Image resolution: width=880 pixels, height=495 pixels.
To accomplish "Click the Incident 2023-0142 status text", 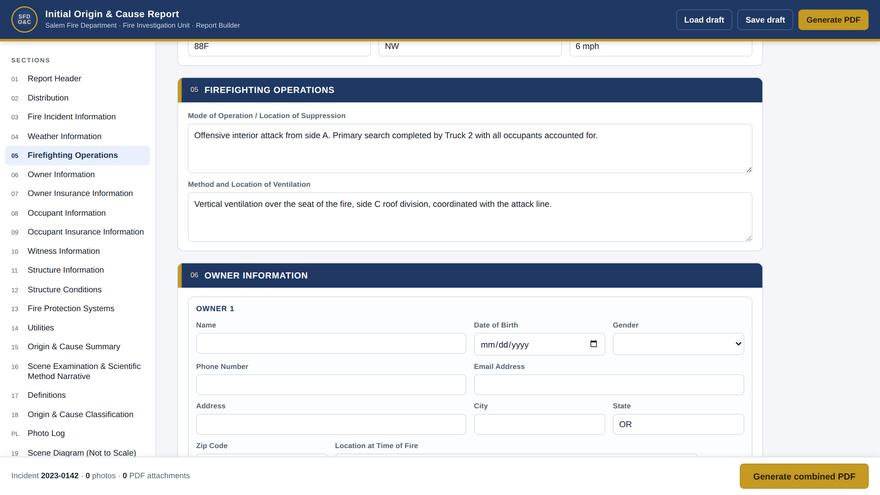I will coord(45,475).
